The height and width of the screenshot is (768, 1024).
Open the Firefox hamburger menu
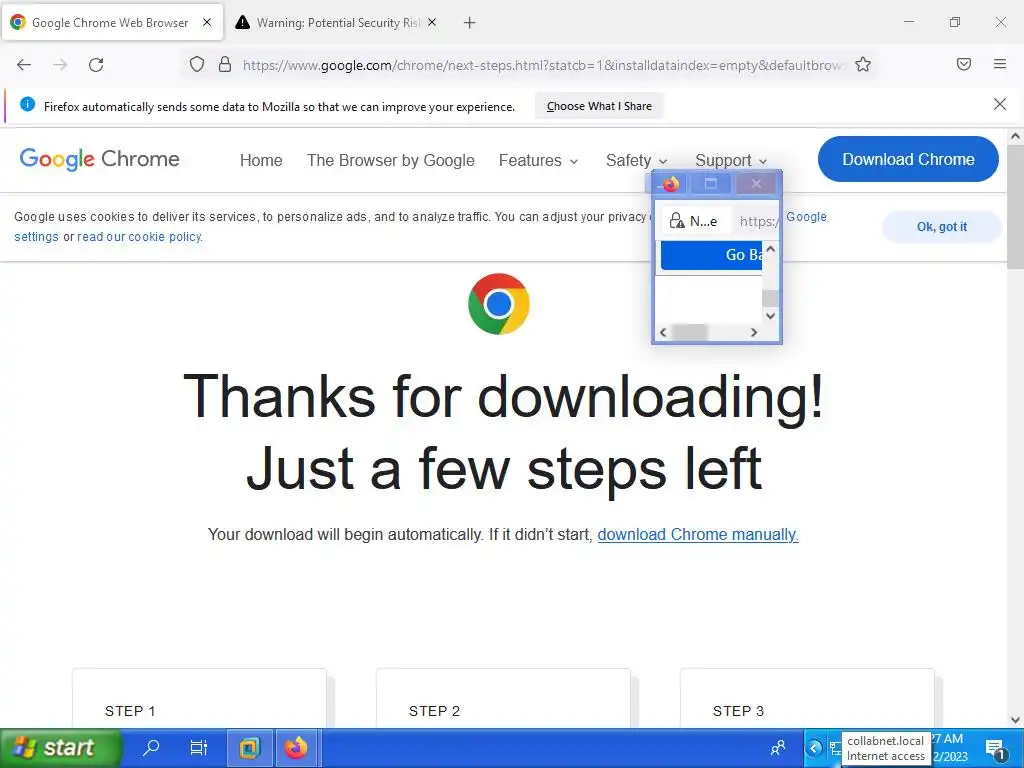999,64
